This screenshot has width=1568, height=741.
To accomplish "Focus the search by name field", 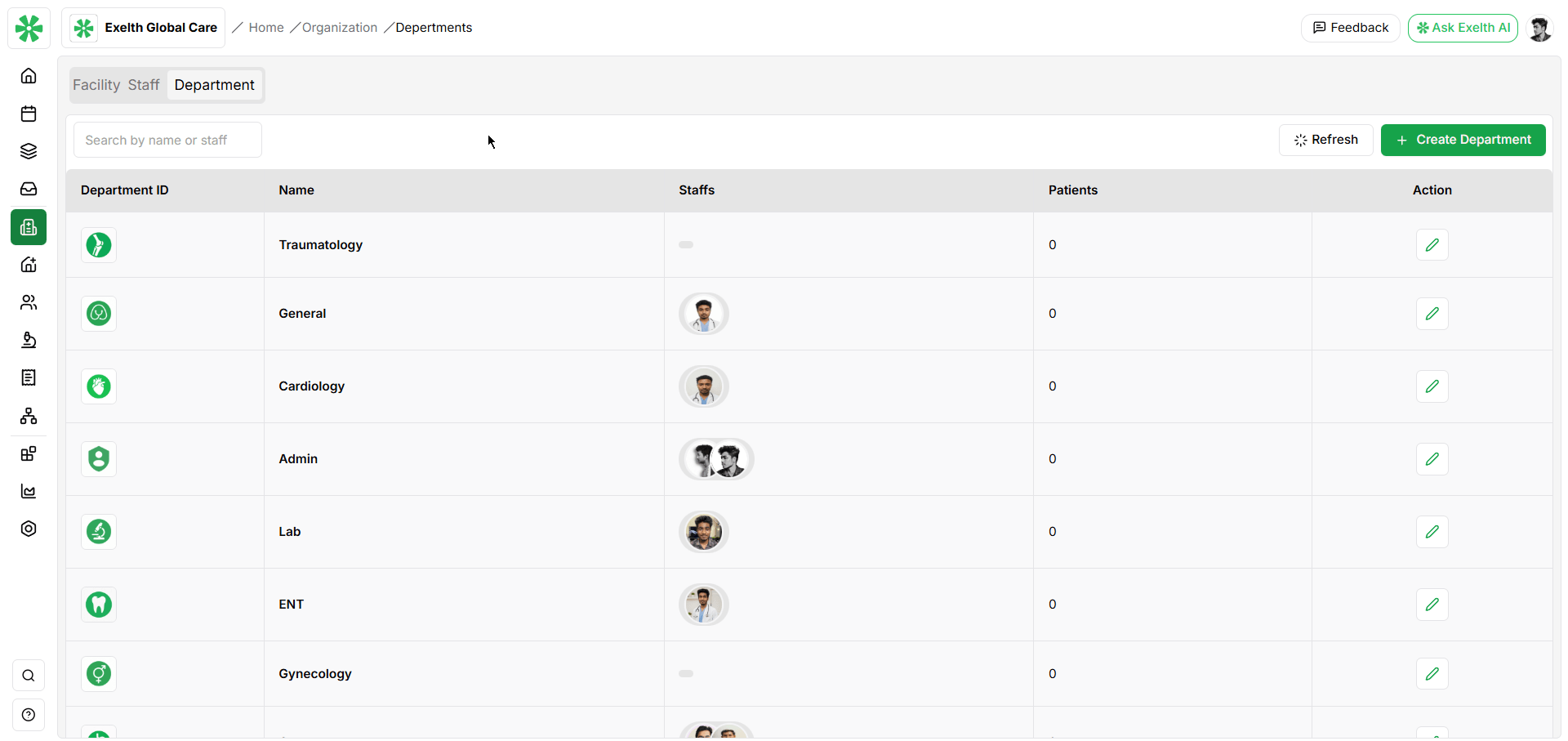I will click(167, 141).
